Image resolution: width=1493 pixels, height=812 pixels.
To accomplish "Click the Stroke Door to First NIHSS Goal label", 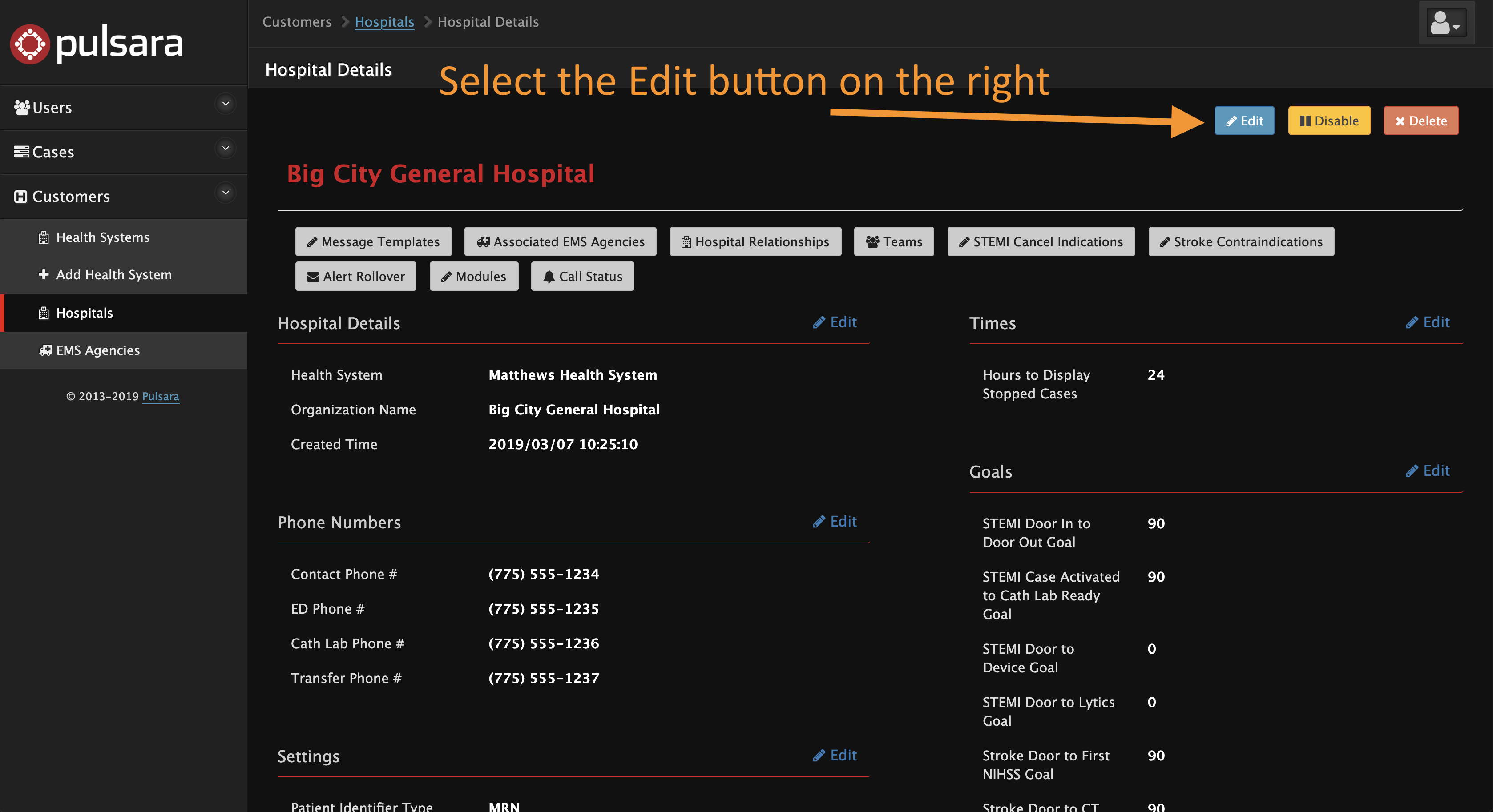I will click(x=1046, y=765).
